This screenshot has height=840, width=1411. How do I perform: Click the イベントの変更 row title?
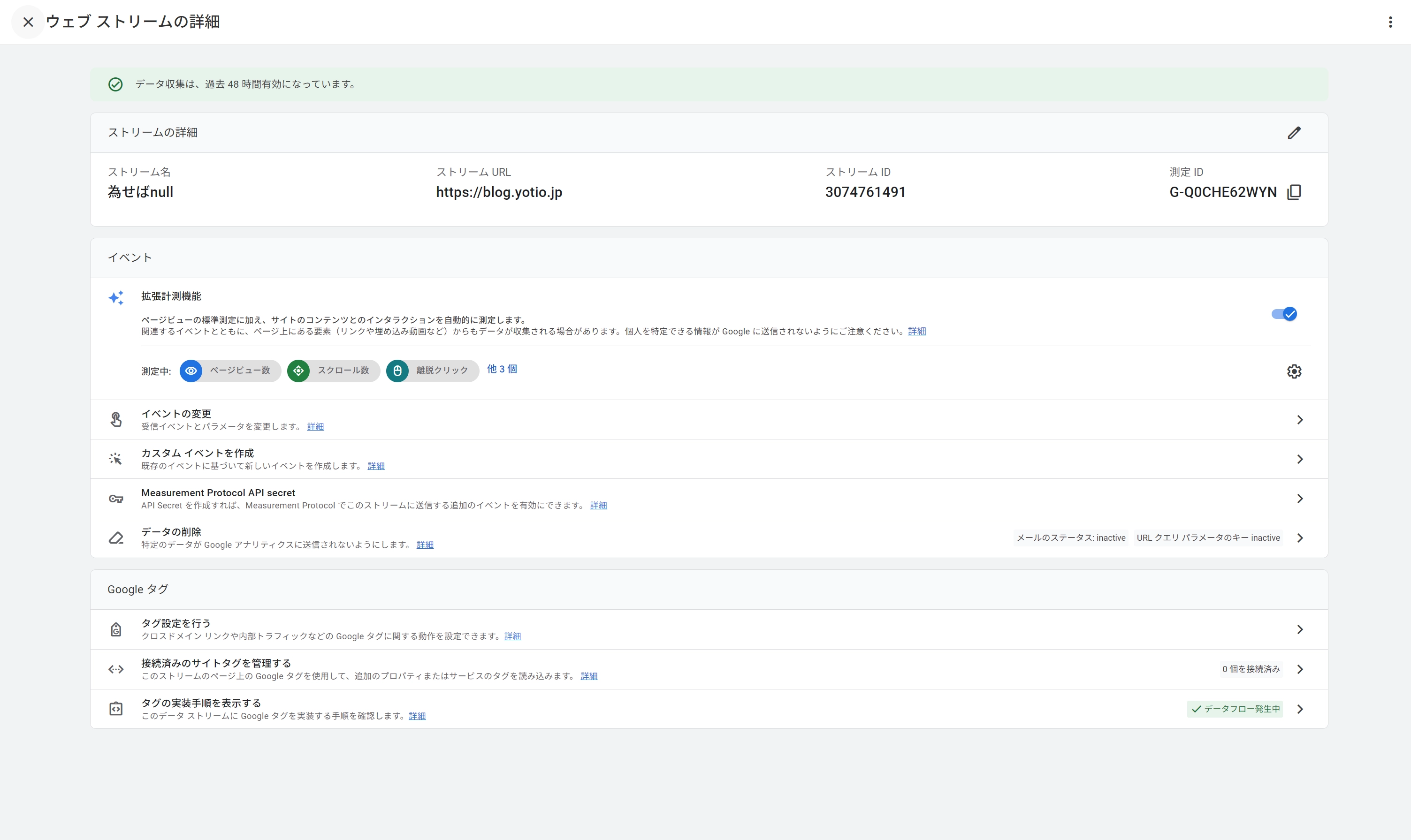(x=176, y=414)
